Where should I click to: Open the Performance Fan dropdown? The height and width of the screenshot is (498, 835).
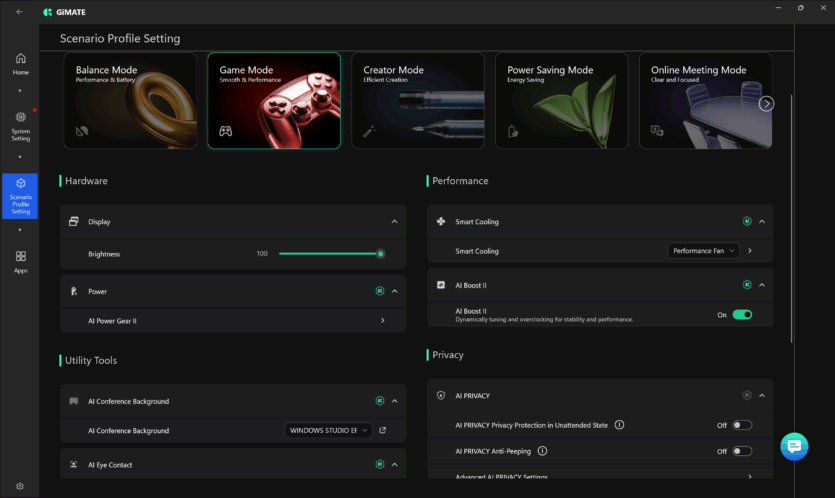[x=703, y=251]
